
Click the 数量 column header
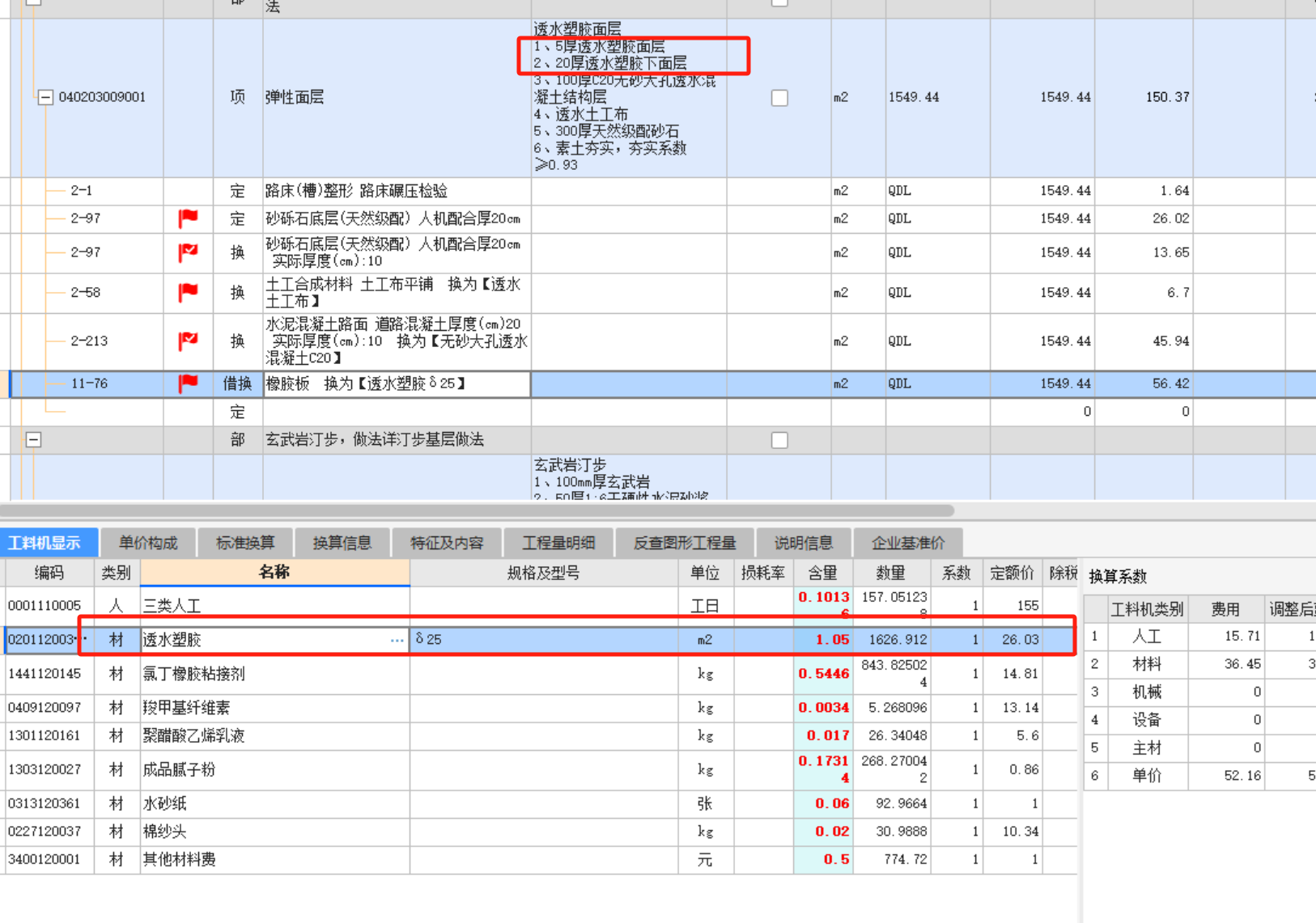891,573
